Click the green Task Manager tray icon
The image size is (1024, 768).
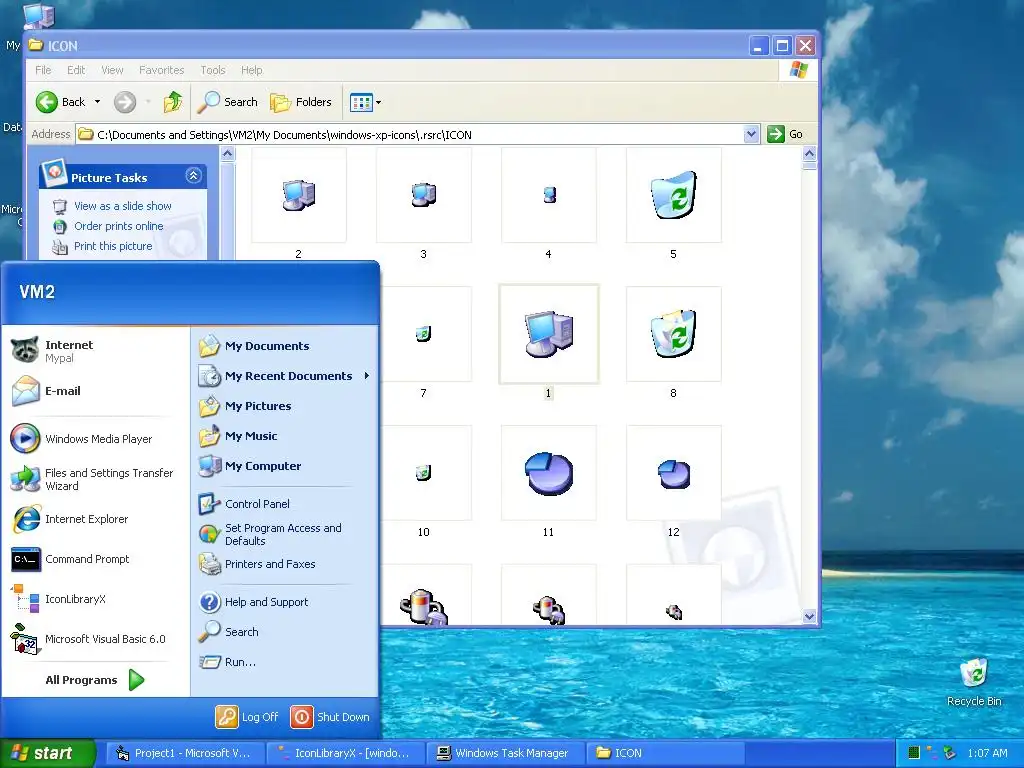point(914,753)
